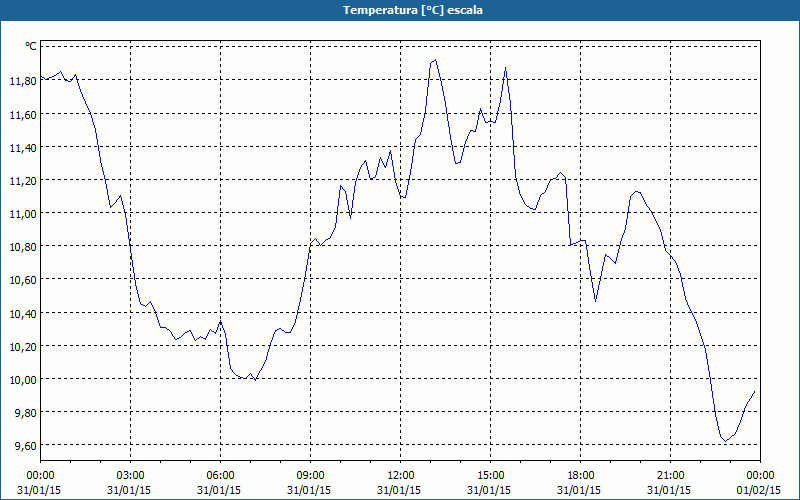Screen dimensions: 800x500
Task: Click the 09:00 x-axis time label
Action: (310, 476)
